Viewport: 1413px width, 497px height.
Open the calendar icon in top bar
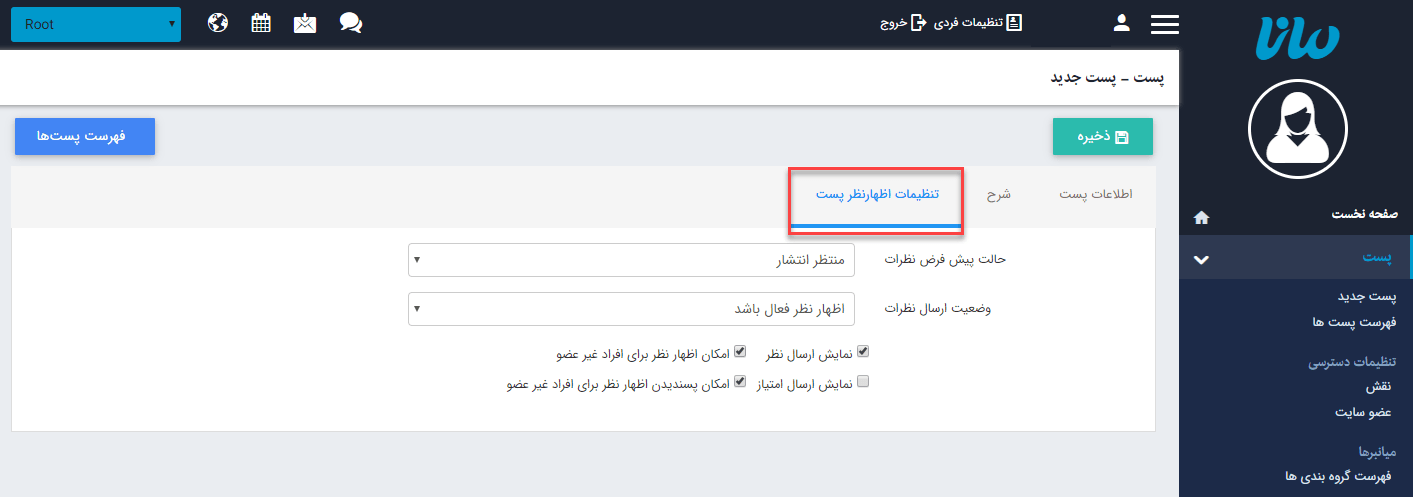pyautogui.click(x=261, y=23)
